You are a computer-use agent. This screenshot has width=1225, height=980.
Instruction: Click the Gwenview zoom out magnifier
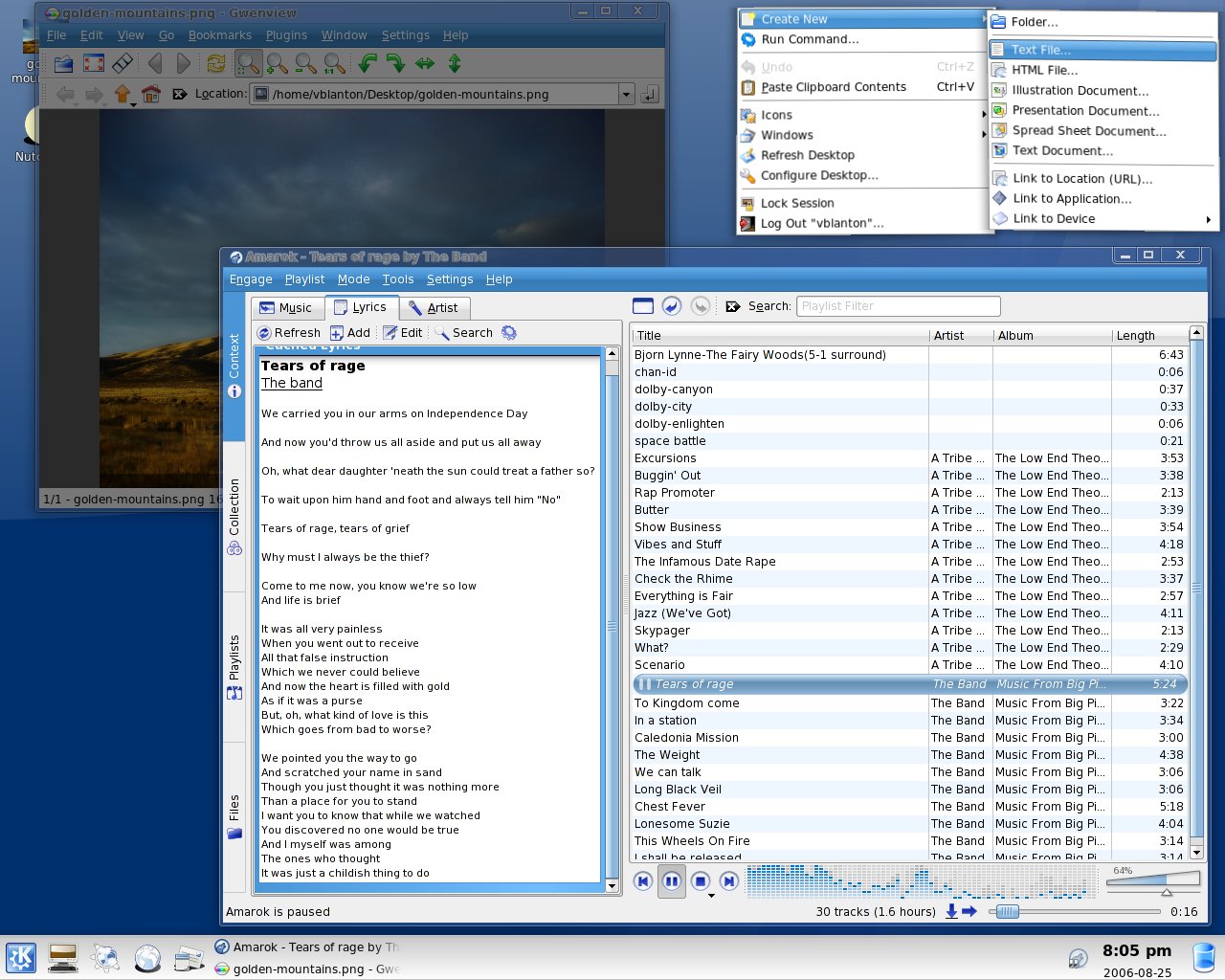point(306,64)
